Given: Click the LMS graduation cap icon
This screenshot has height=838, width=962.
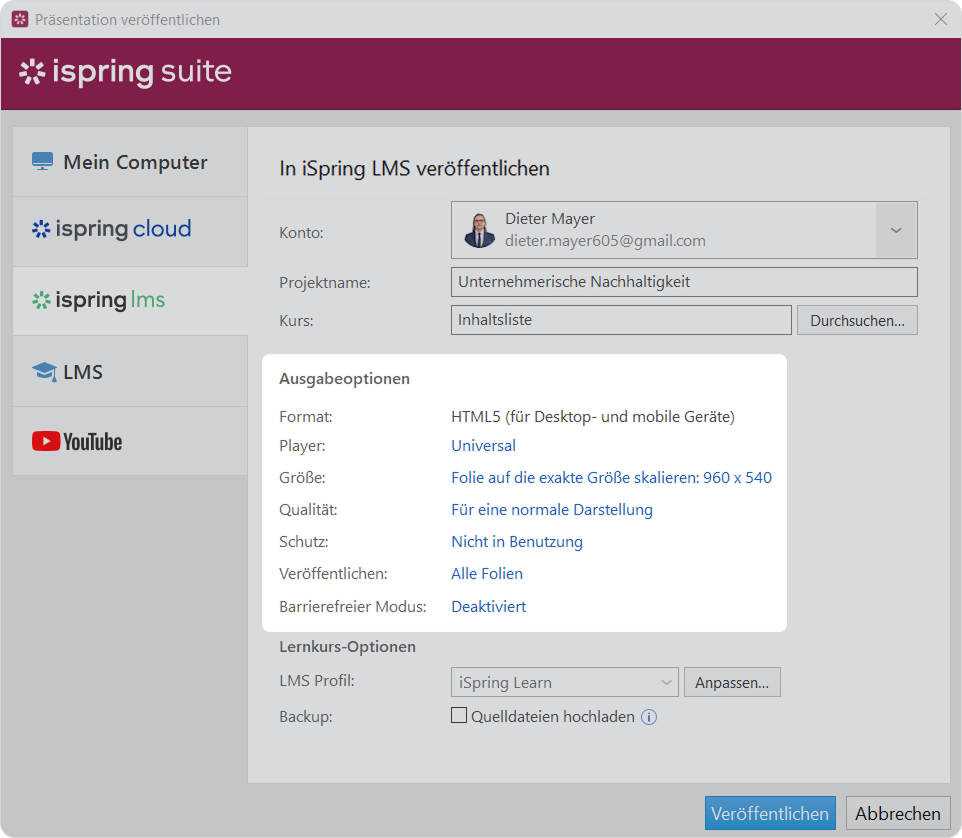Looking at the screenshot, I should [44, 372].
